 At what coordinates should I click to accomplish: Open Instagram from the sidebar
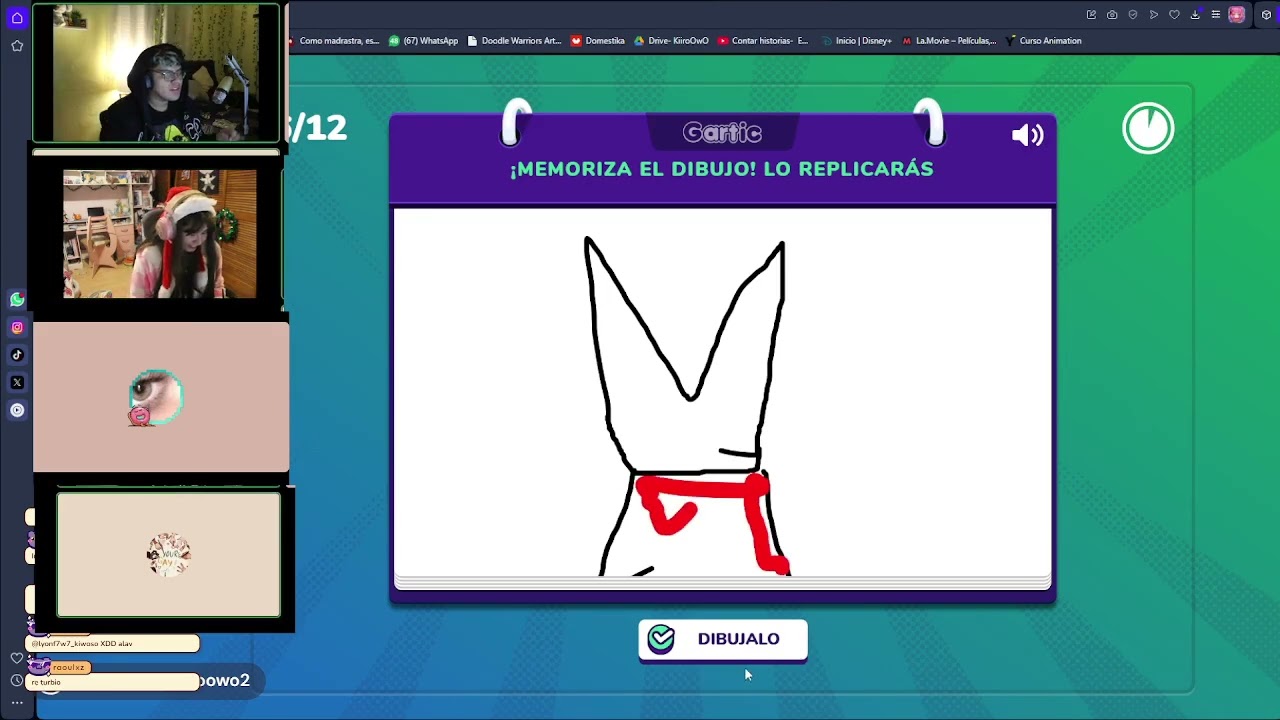tap(17, 327)
